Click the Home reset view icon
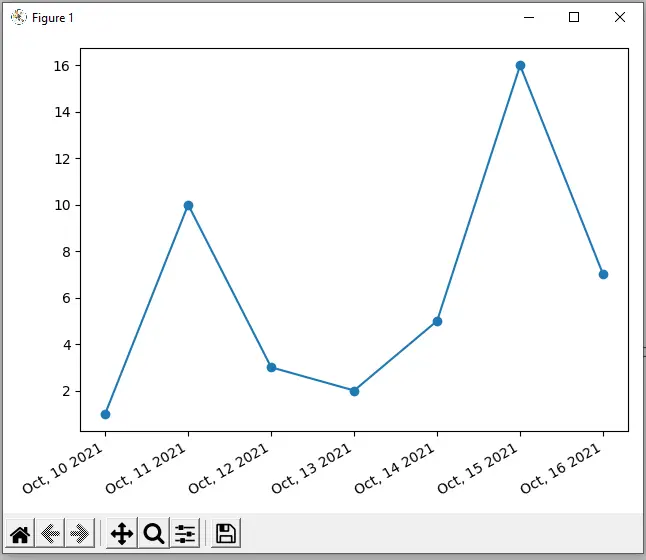 click(20, 534)
